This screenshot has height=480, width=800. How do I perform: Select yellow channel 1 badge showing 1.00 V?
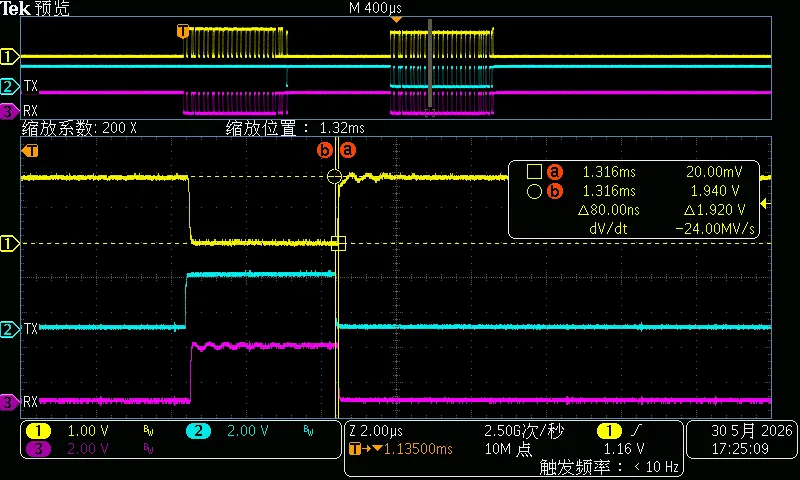39,431
